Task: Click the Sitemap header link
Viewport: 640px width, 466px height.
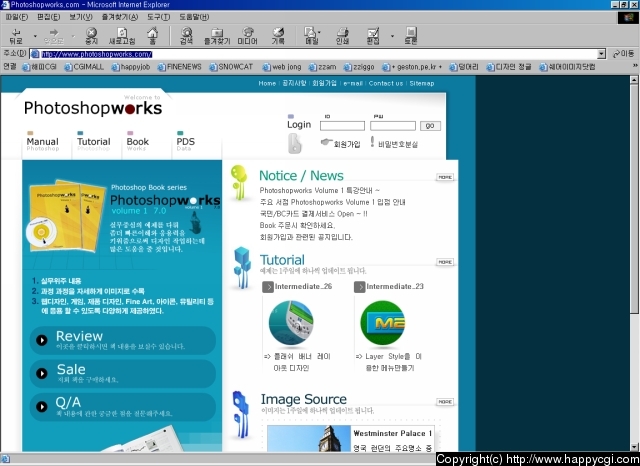Action: [x=422, y=83]
